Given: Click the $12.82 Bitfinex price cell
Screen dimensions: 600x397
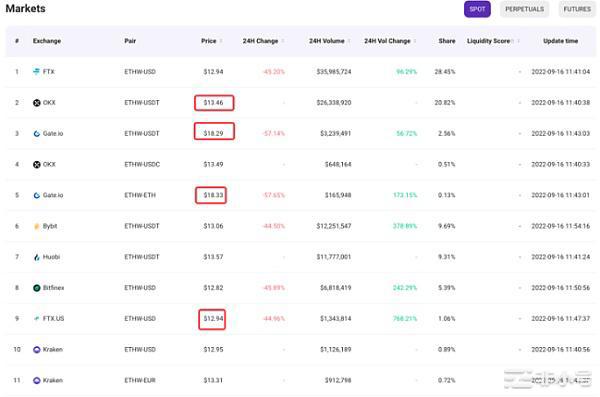Looking at the screenshot, I should coord(214,288).
